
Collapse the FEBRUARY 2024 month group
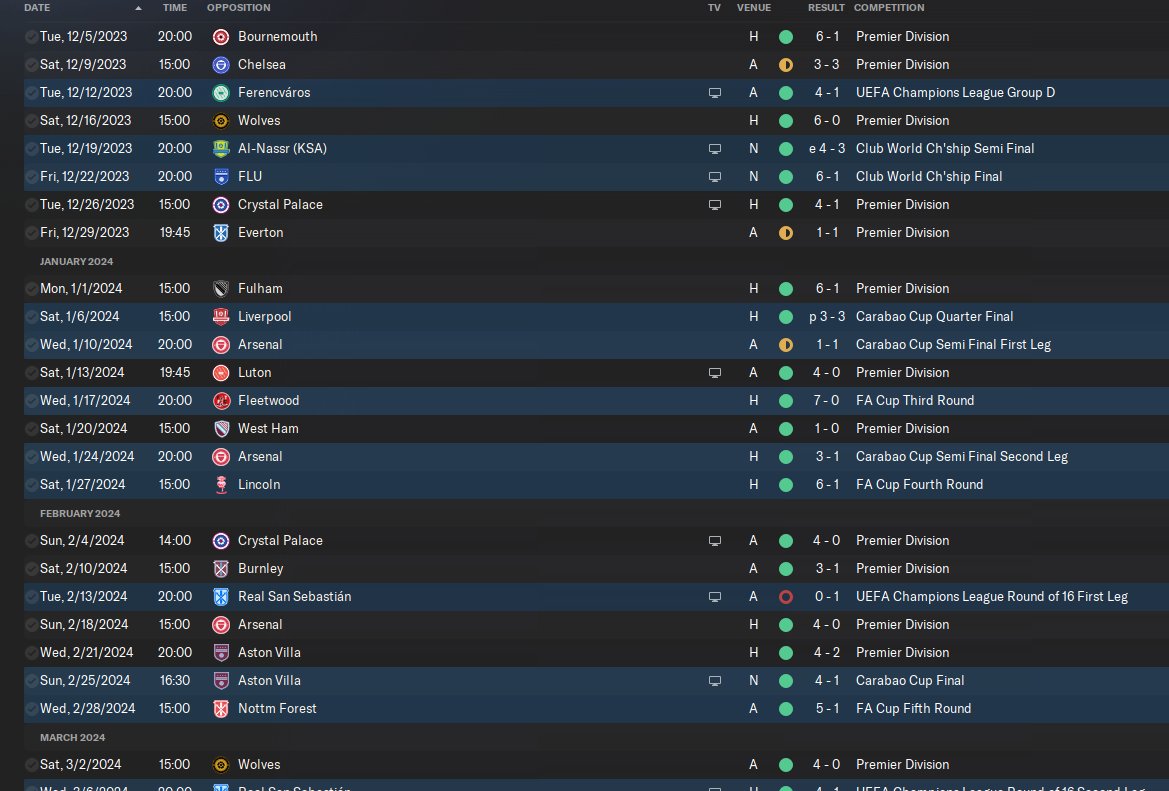pos(80,514)
